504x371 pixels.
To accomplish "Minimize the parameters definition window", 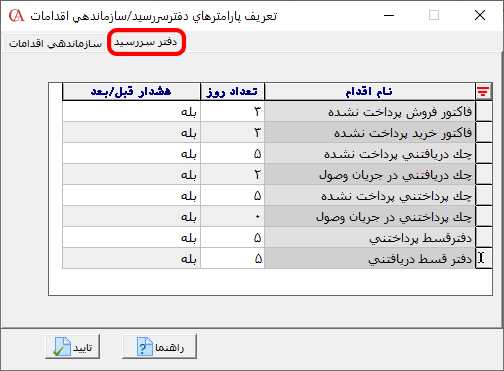I will click(x=389, y=15).
